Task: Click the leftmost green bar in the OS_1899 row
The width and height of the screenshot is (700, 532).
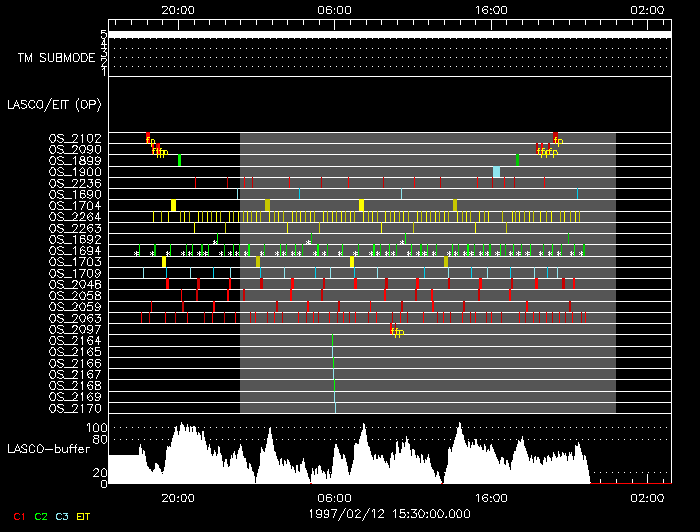Action: [x=179, y=160]
